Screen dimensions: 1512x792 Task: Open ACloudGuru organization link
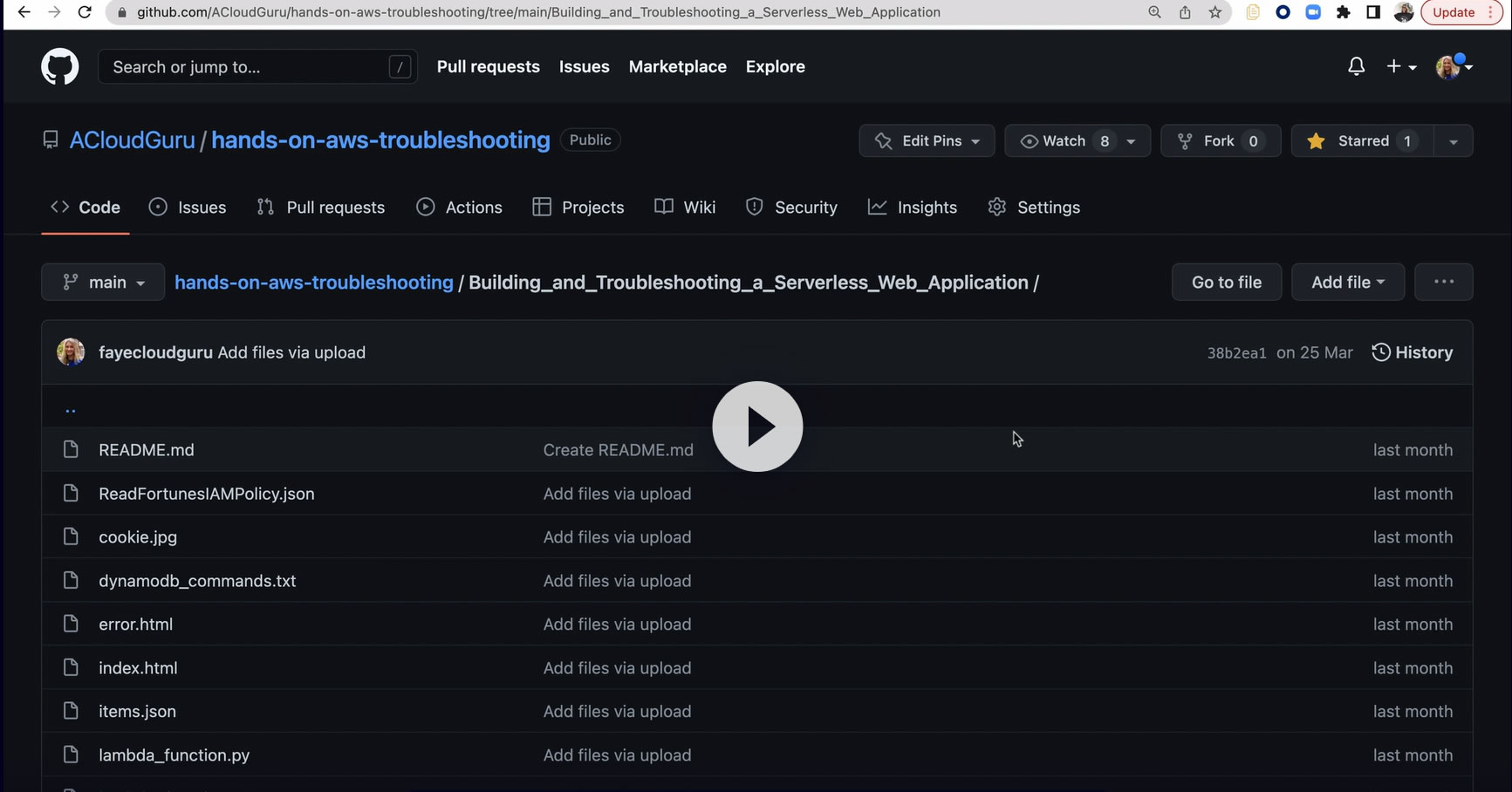tap(132, 140)
